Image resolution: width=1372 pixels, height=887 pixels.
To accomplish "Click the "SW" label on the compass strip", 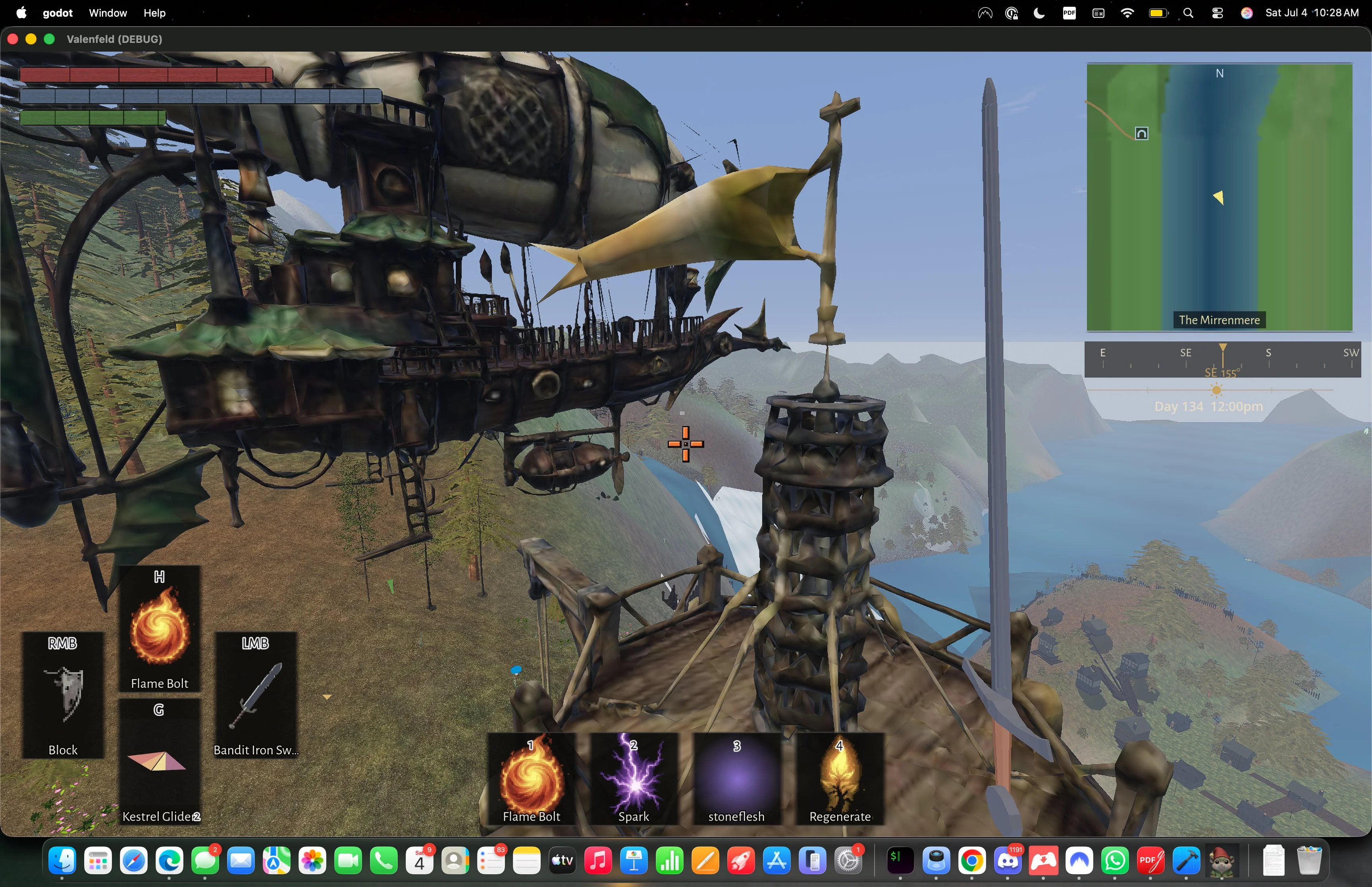I will (x=1351, y=353).
